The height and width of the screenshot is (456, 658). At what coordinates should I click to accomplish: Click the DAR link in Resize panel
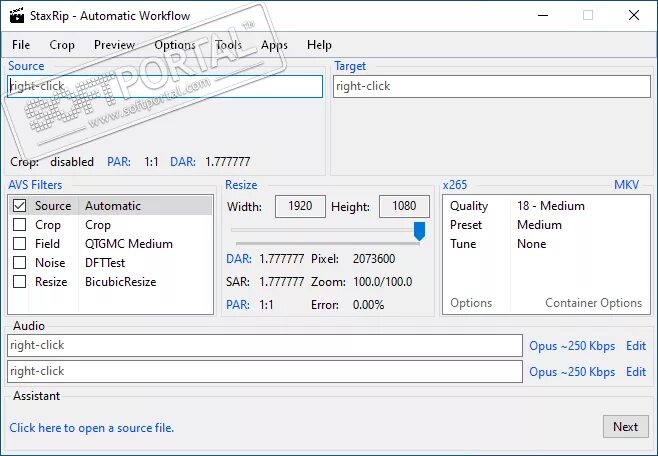(238, 258)
